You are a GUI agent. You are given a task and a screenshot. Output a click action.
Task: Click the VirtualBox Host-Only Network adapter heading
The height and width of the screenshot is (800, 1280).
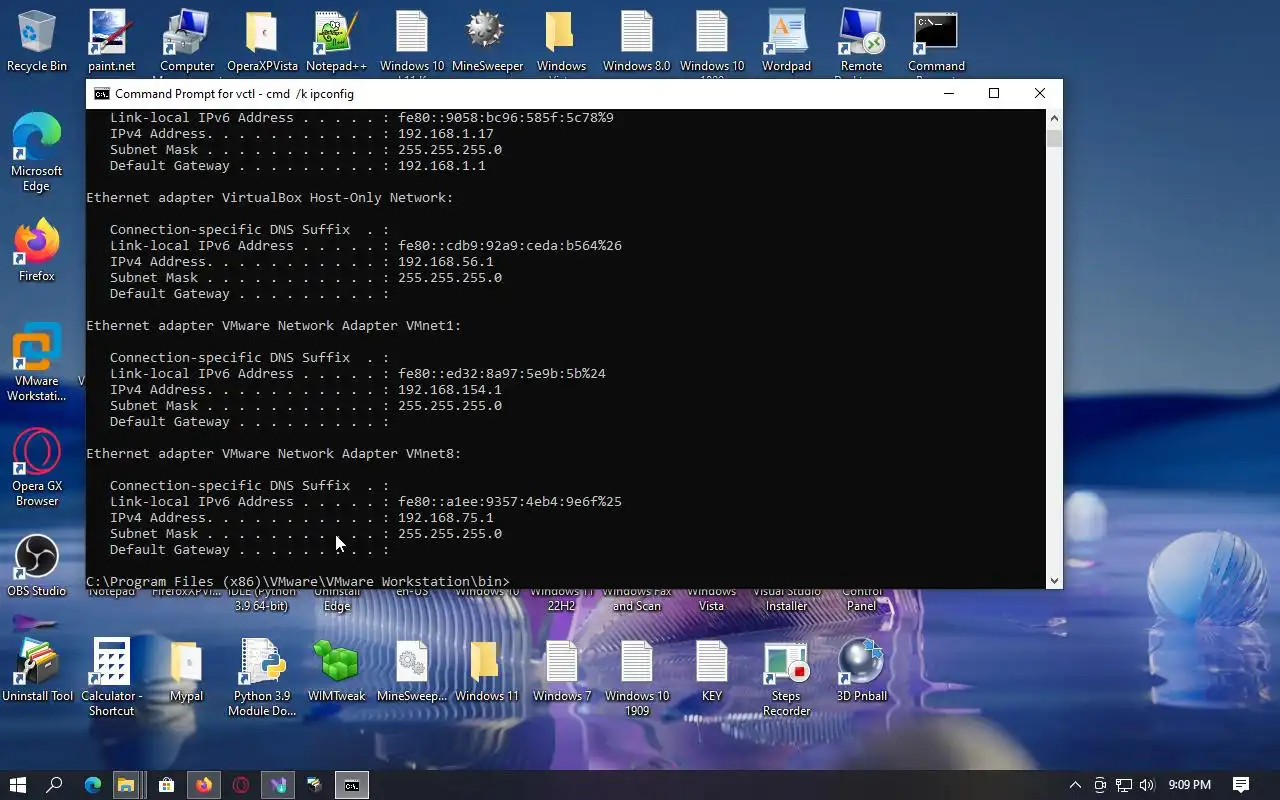(270, 198)
